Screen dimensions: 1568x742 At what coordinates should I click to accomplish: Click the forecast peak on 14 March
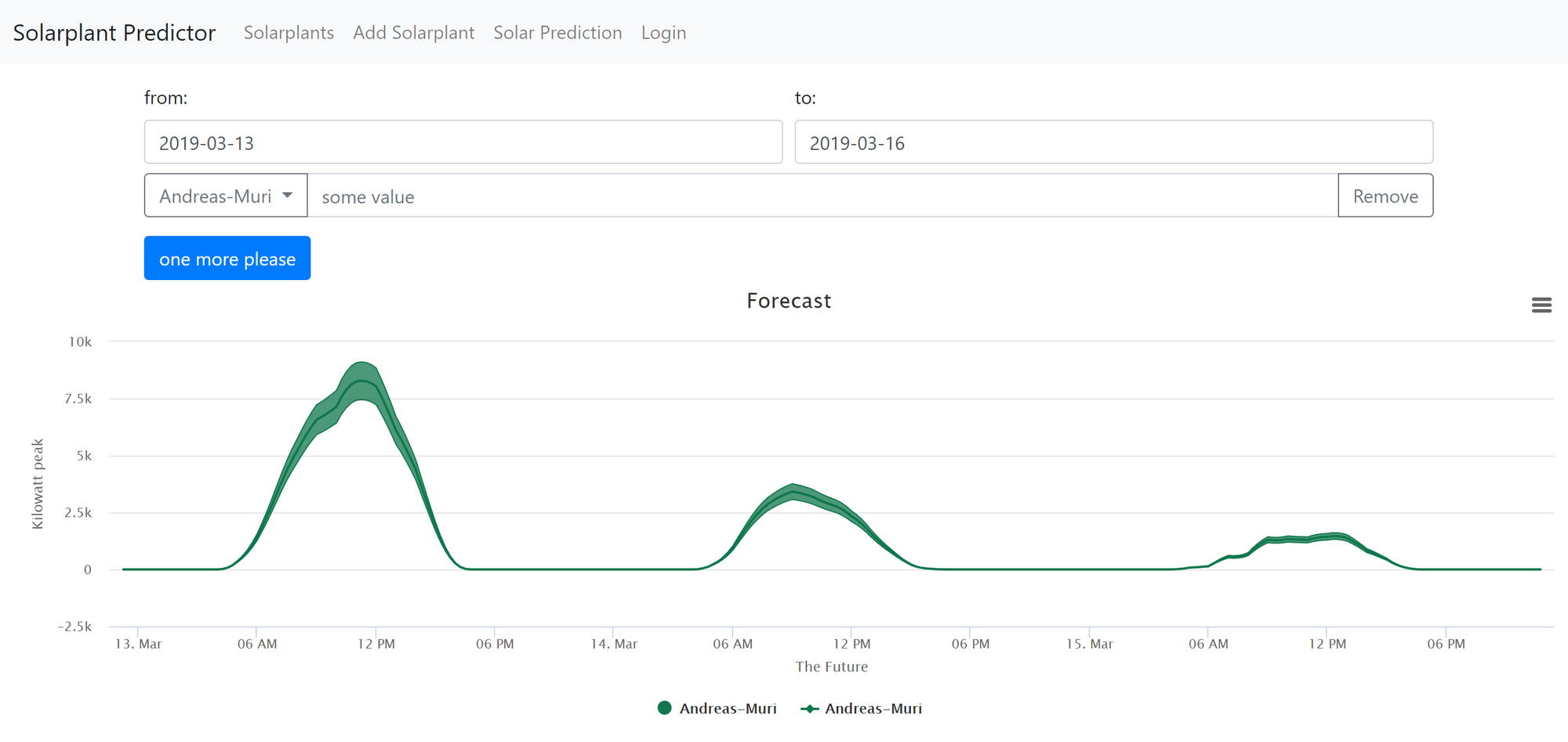click(x=793, y=493)
